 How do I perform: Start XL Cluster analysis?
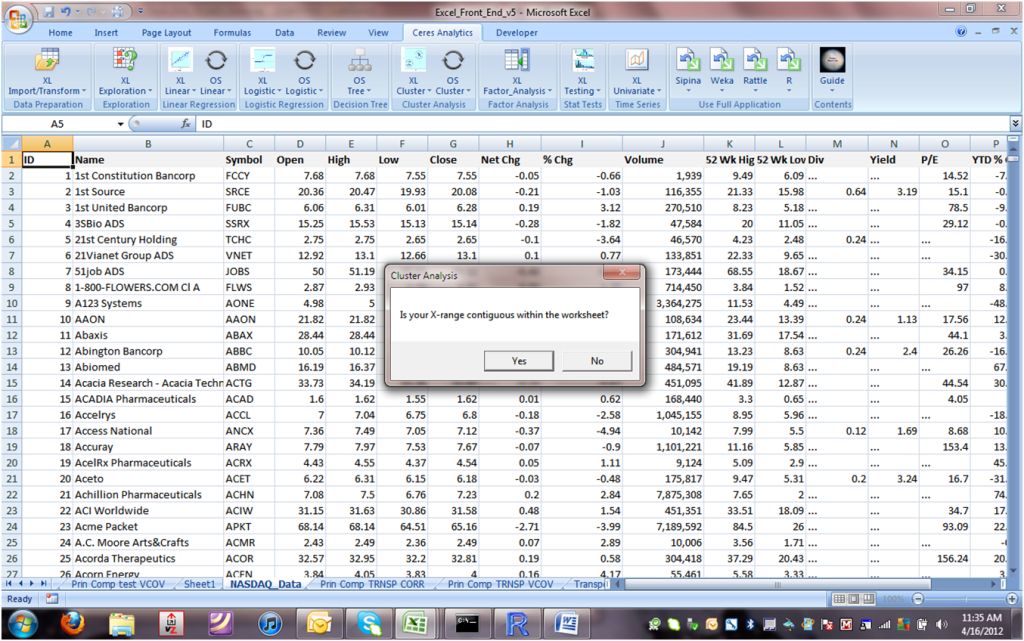(413, 72)
